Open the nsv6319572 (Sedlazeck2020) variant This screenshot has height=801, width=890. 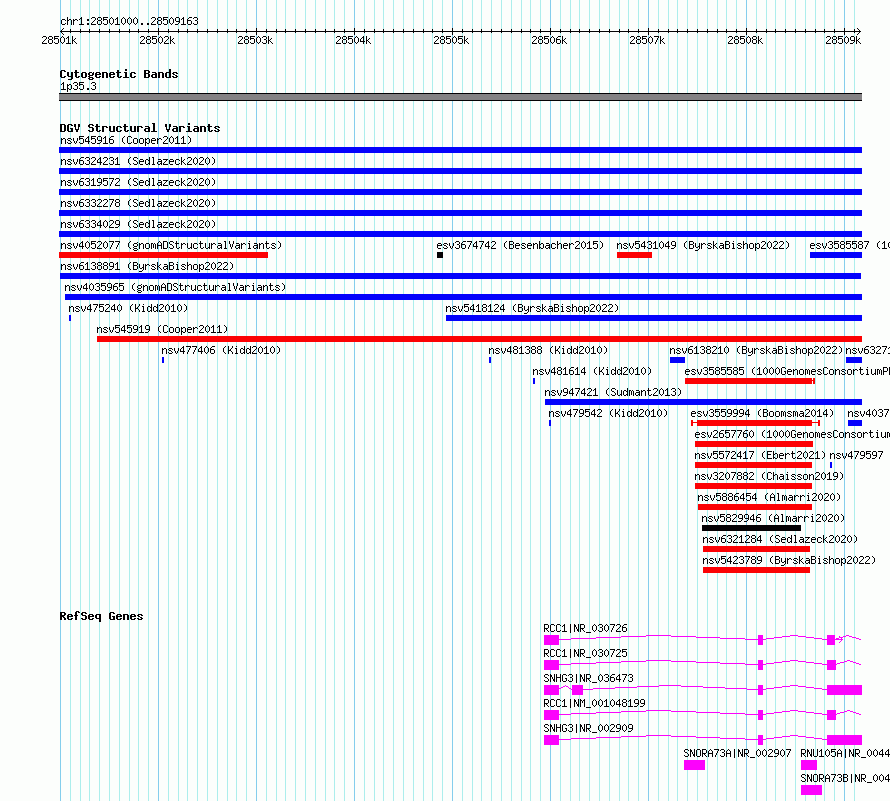click(138, 182)
